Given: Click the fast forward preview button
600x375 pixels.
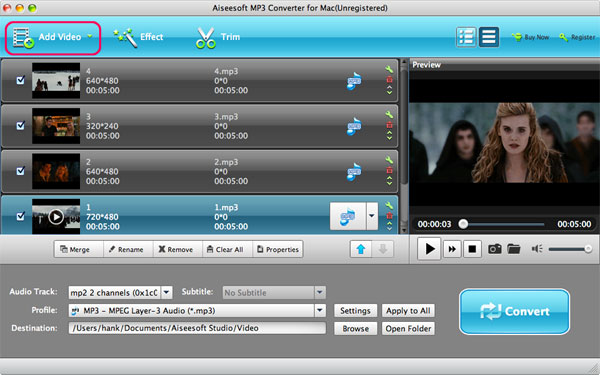Looking at the screenshot, I should 452,249.
